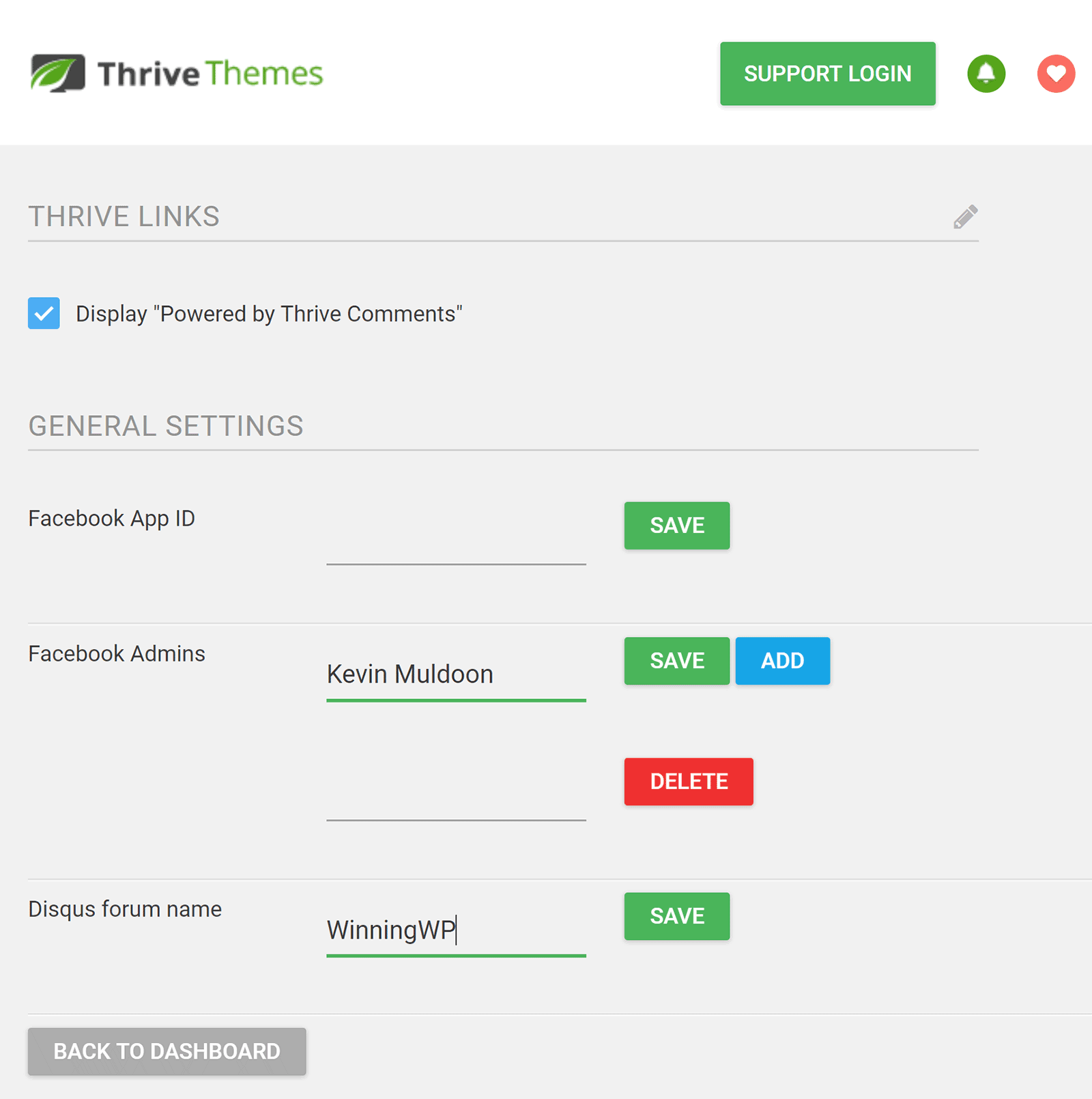Delete the empty Facebook admin row

[x=689, y=782]
